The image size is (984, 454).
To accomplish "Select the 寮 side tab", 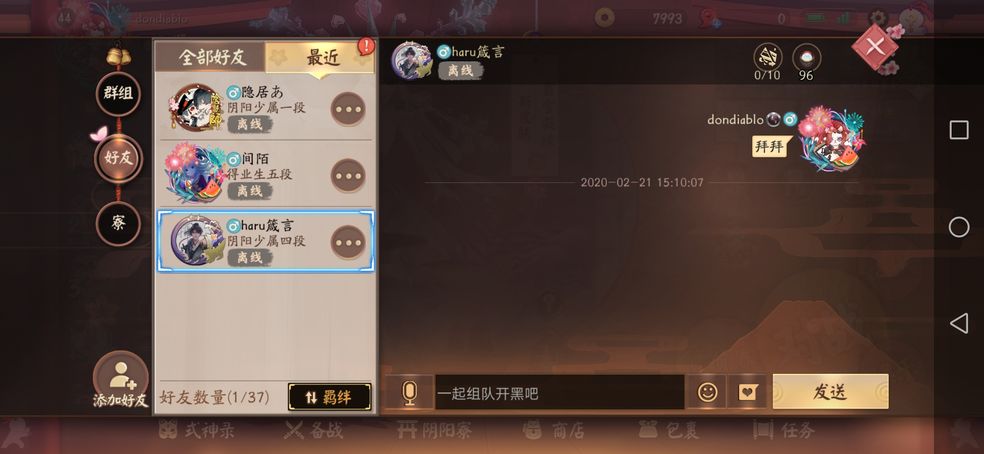I will coord(118,224).
